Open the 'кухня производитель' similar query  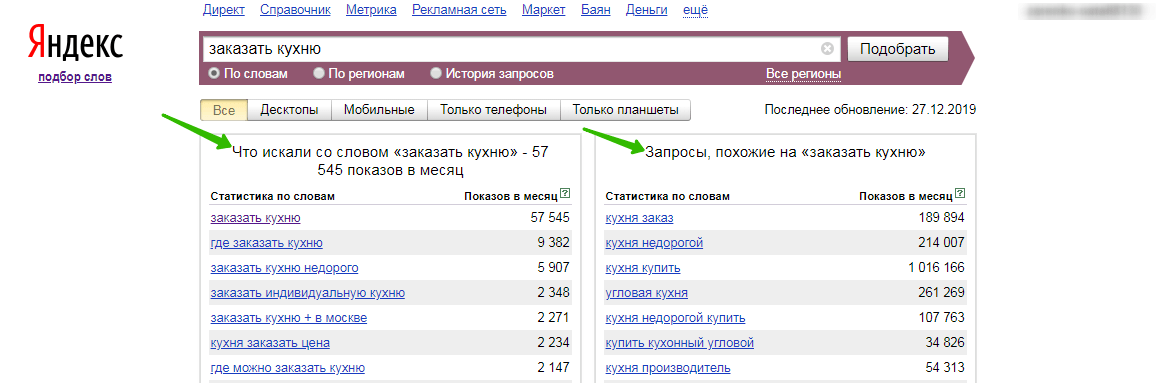(x=668, y=368)
